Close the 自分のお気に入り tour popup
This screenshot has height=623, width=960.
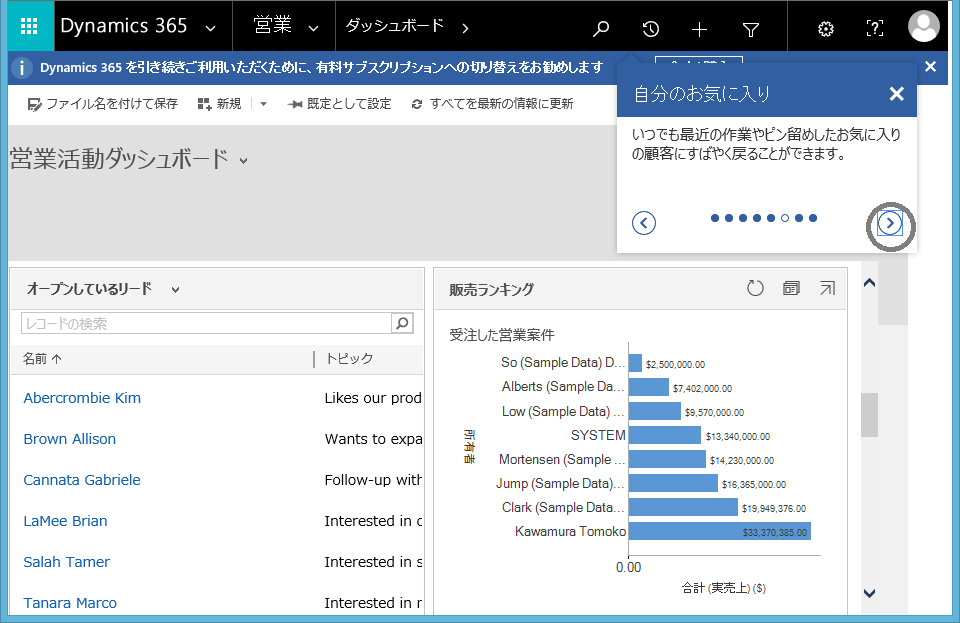pos(896,94)
